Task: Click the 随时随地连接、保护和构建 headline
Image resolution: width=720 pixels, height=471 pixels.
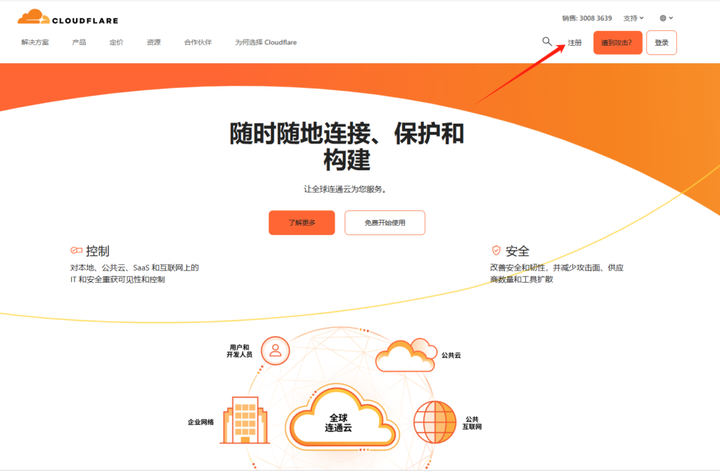Action: tap(347, 146)
